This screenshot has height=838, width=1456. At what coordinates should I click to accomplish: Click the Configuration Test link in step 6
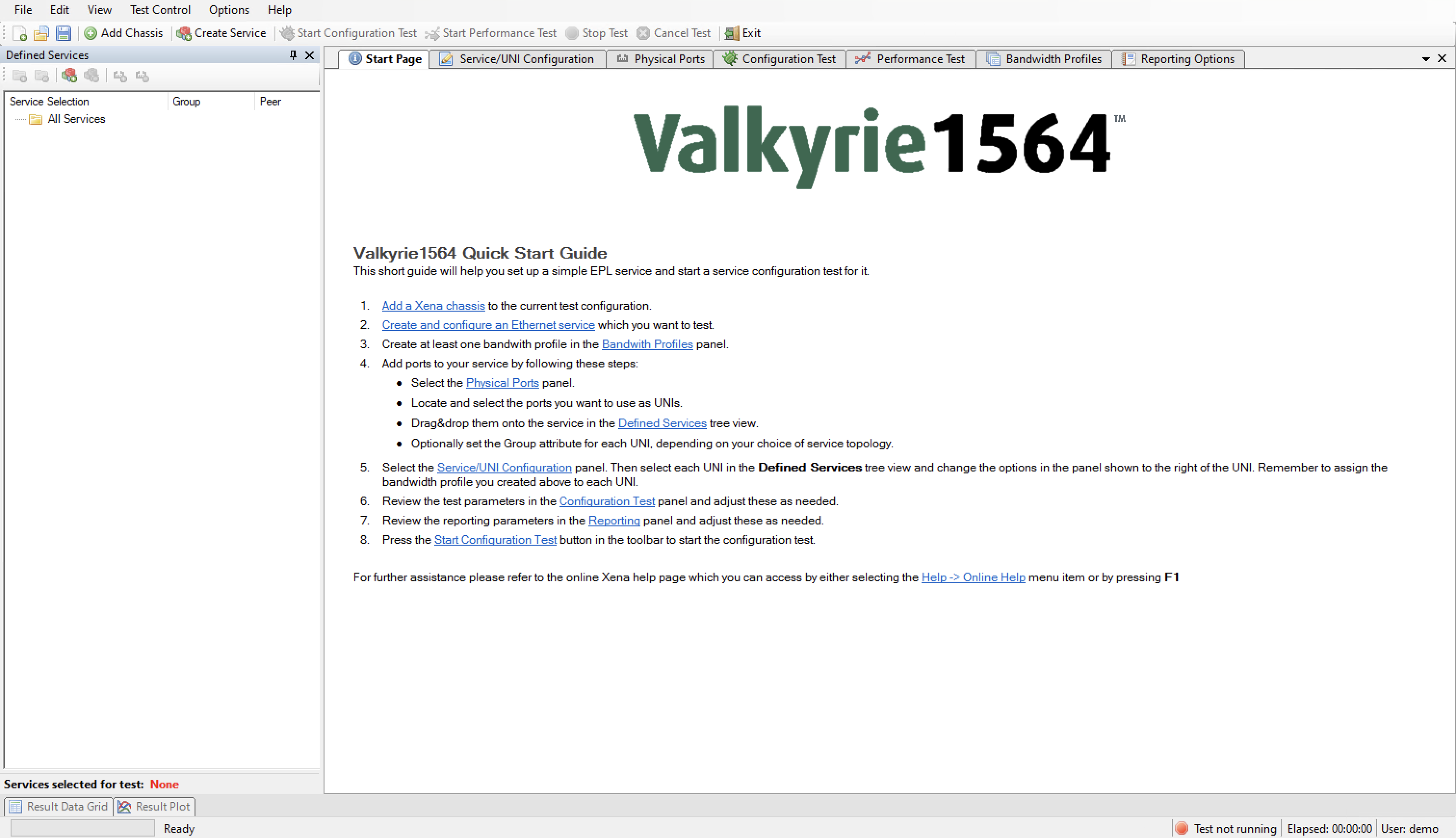tap(607, 501)
